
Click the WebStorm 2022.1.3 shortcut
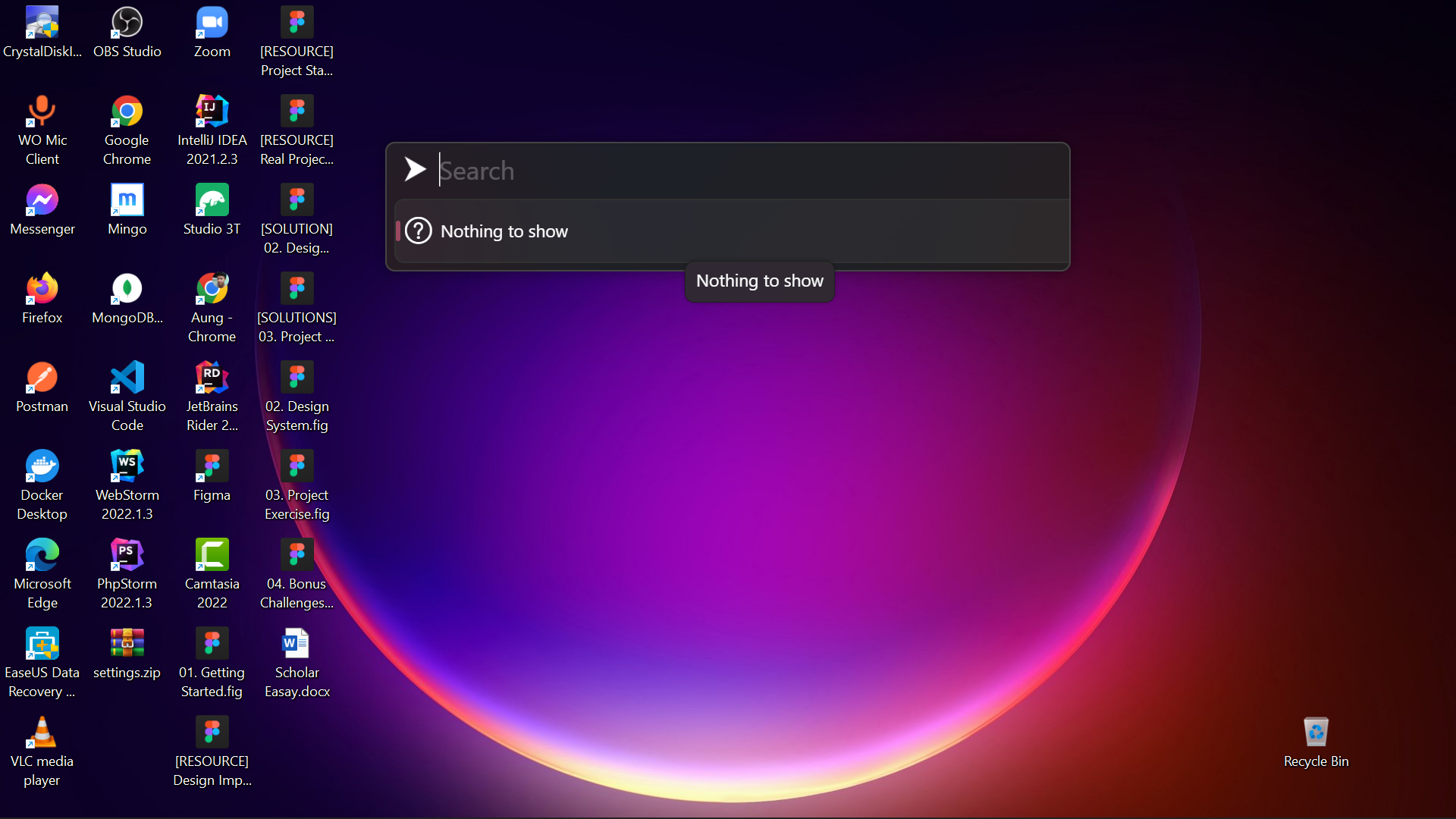point(127,466)
